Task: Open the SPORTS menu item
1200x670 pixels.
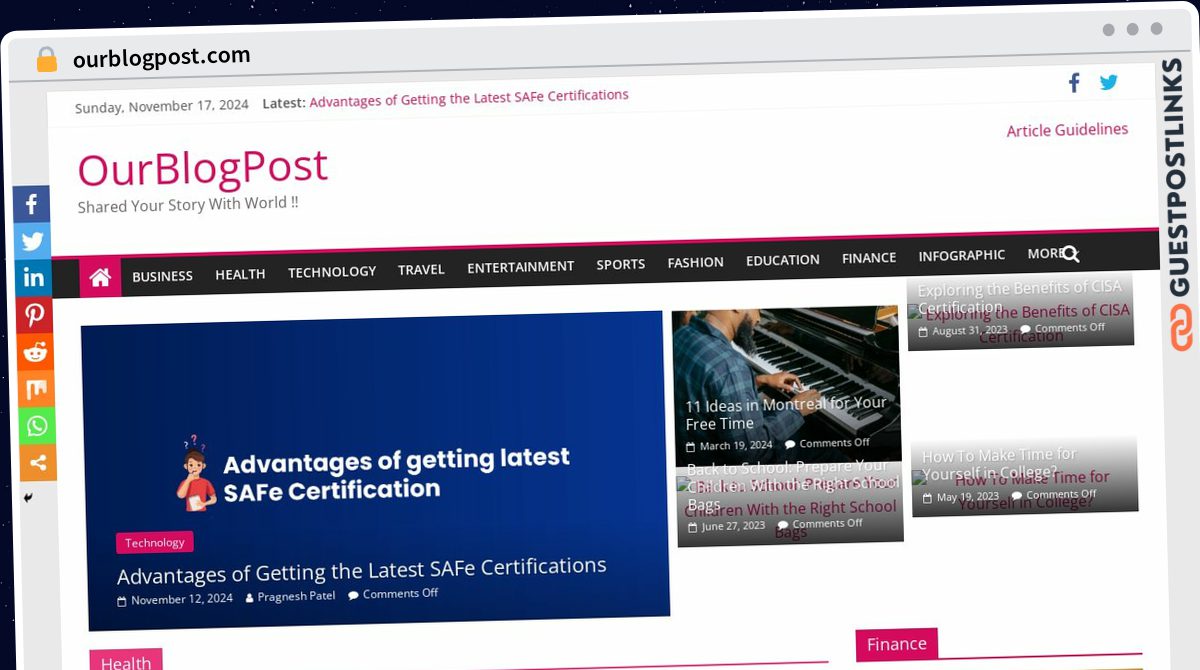Action: click(x=620, y=264)
